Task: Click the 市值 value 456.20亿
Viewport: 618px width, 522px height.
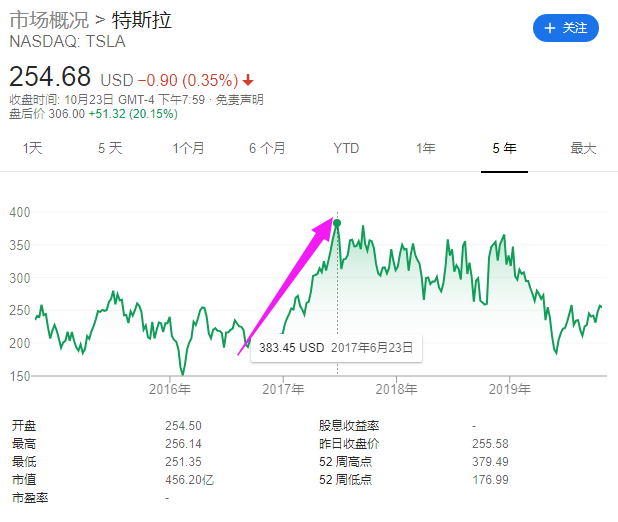Action: (190, 480)
